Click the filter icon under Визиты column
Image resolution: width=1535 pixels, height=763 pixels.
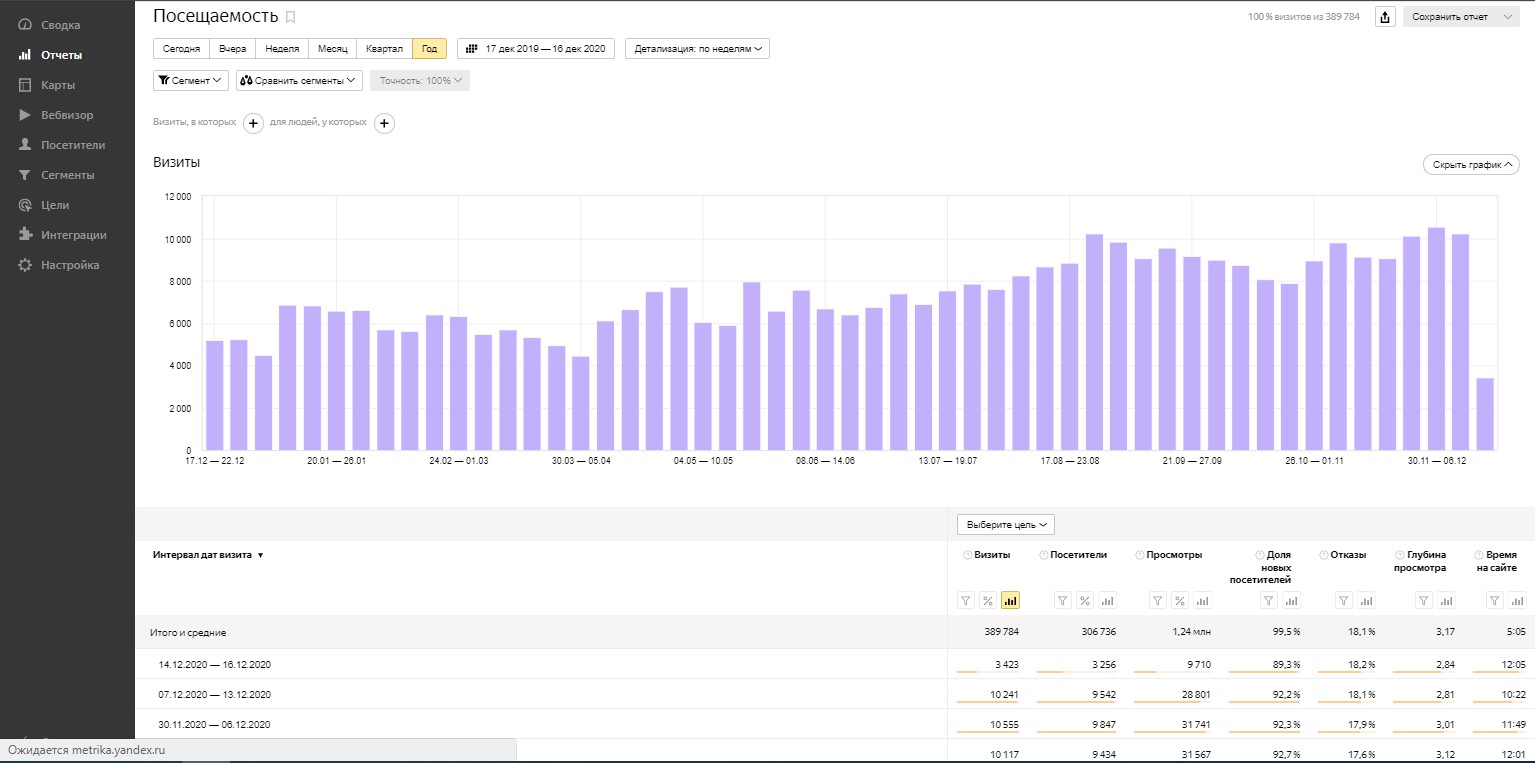pos(966,601)
